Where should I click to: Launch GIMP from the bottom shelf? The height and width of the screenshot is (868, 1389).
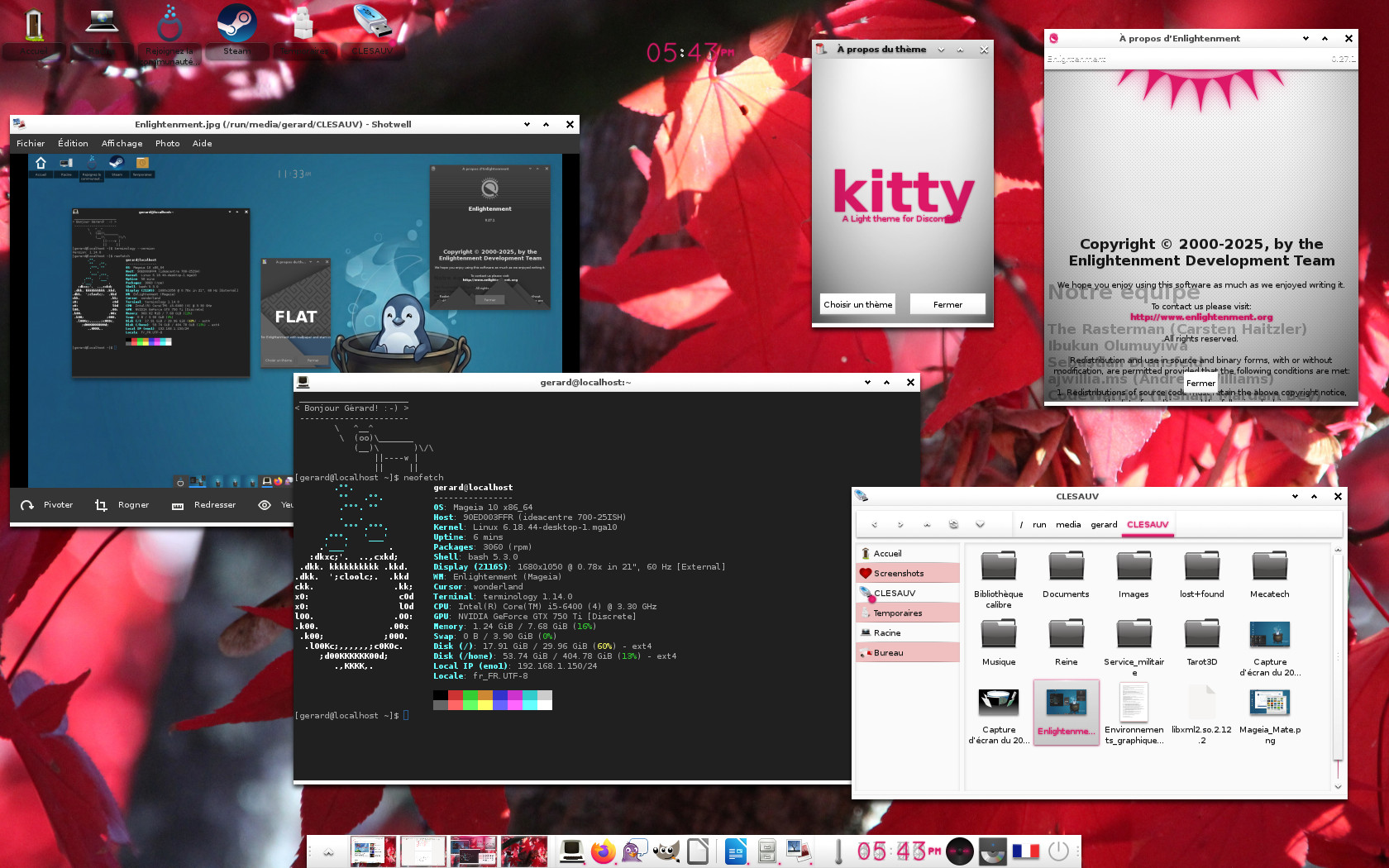[666, 851]
